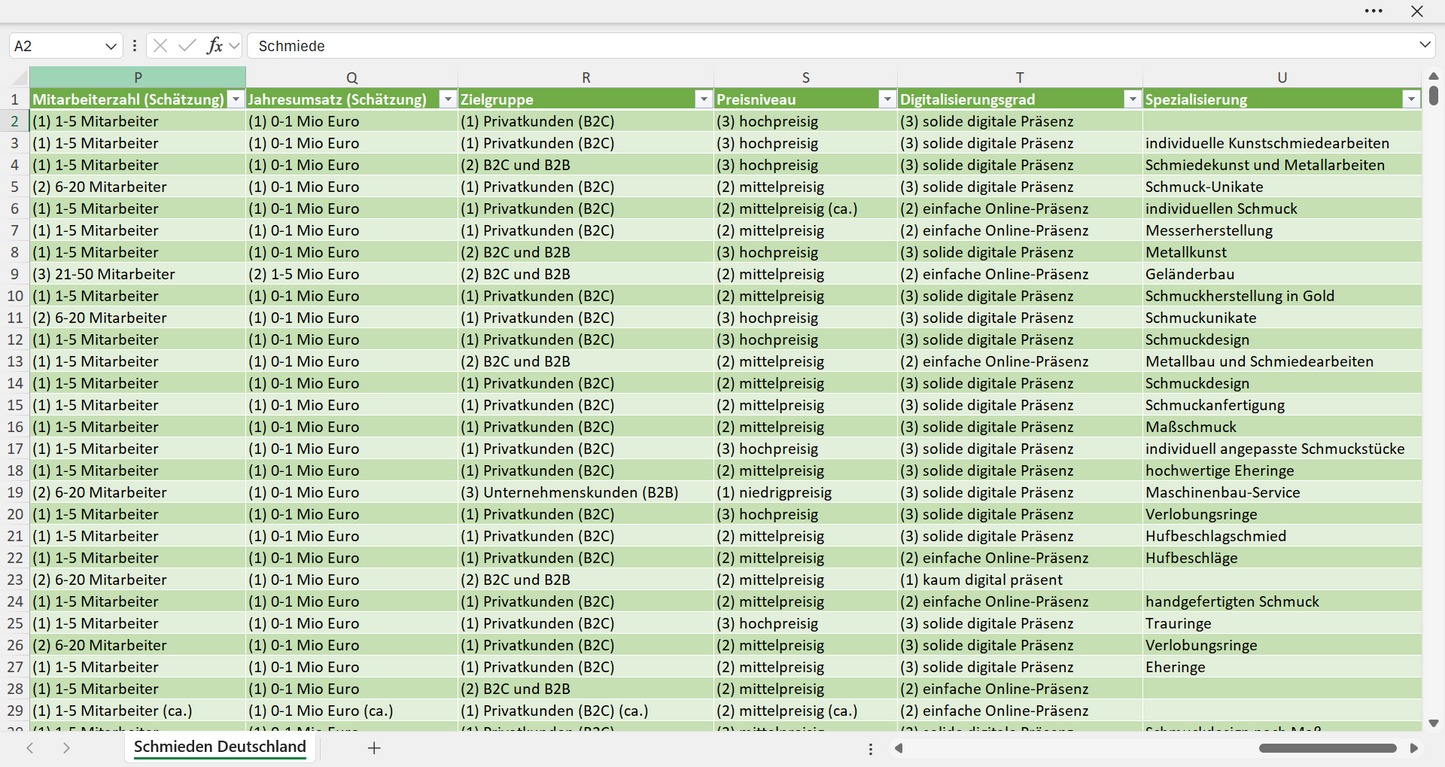Select cell 'hochwertige Eheringe'

click(1282, 470)
